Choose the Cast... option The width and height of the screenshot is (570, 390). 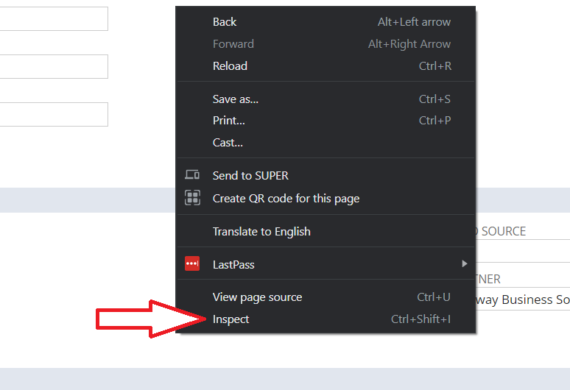pos(325,142)
